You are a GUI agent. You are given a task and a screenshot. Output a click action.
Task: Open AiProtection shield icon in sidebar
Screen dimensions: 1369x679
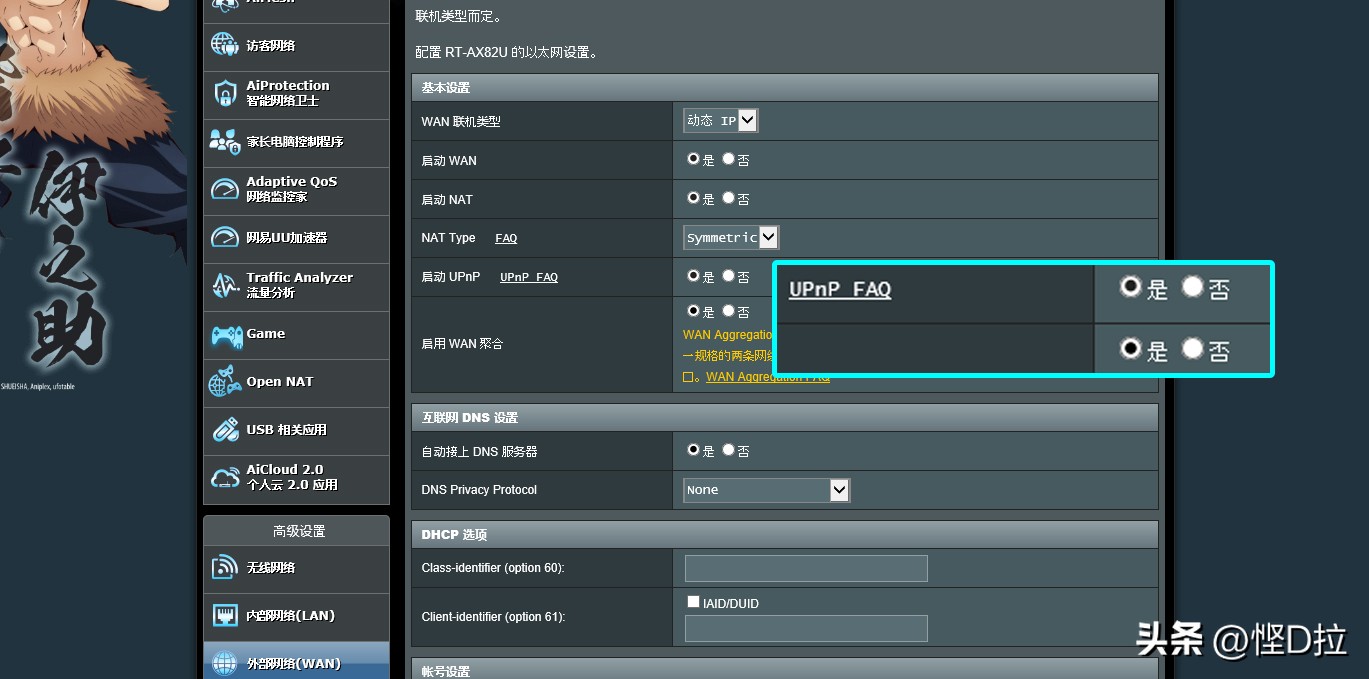[224, 94]
